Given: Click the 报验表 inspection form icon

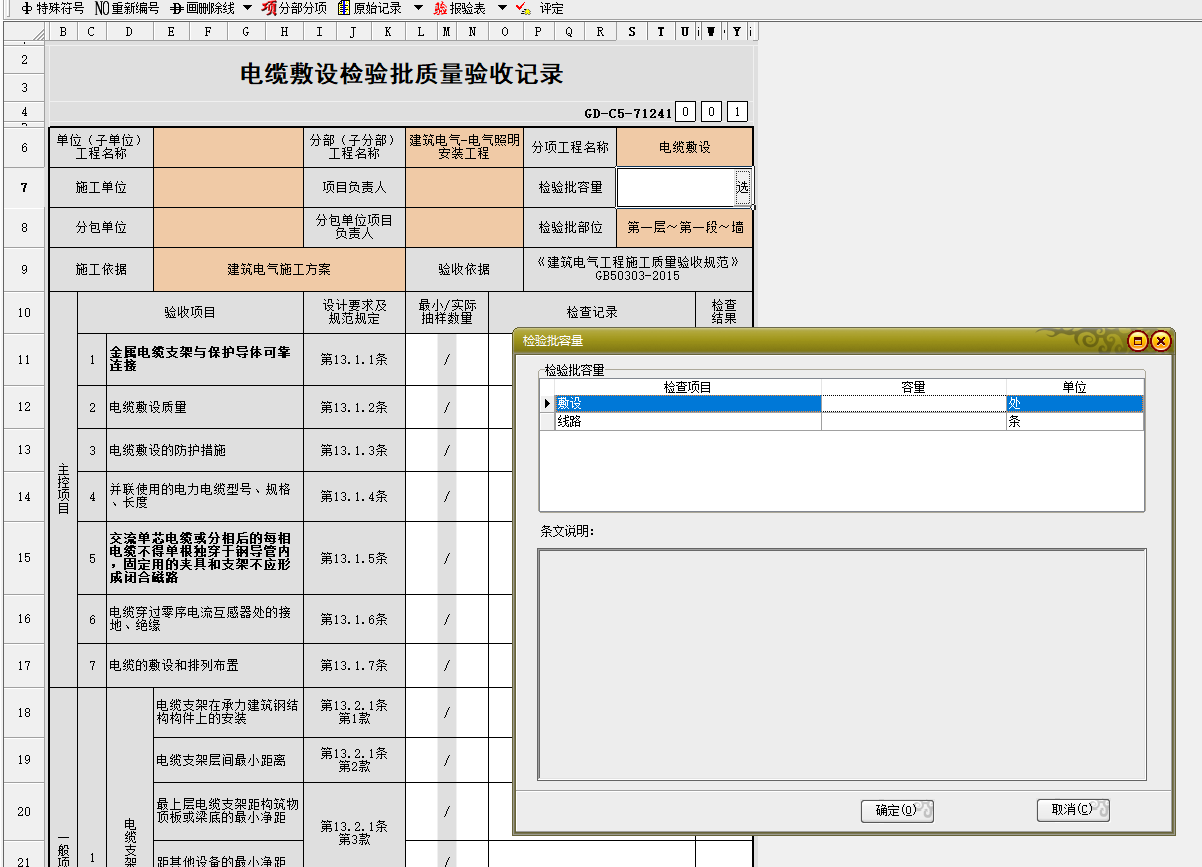Looking at the screenshot, I should tap(459, 8).
